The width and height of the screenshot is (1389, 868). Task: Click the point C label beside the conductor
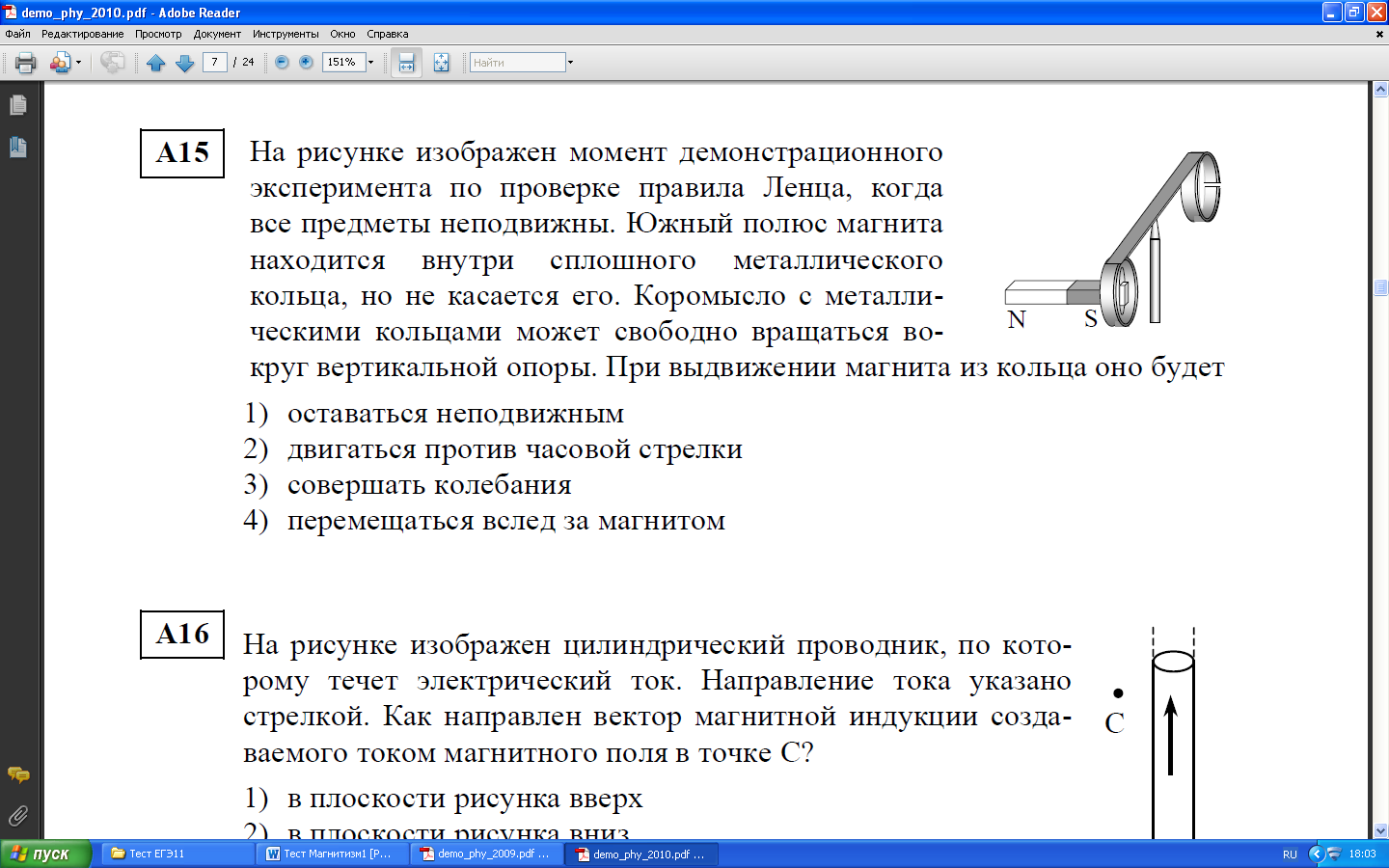[1115, 723]
